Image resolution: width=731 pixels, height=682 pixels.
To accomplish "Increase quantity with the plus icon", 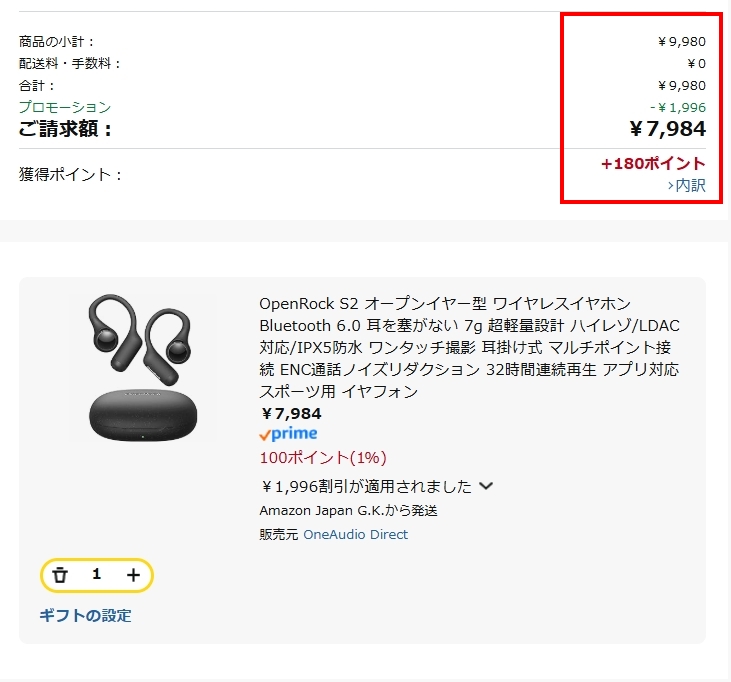I will [133, 575].
